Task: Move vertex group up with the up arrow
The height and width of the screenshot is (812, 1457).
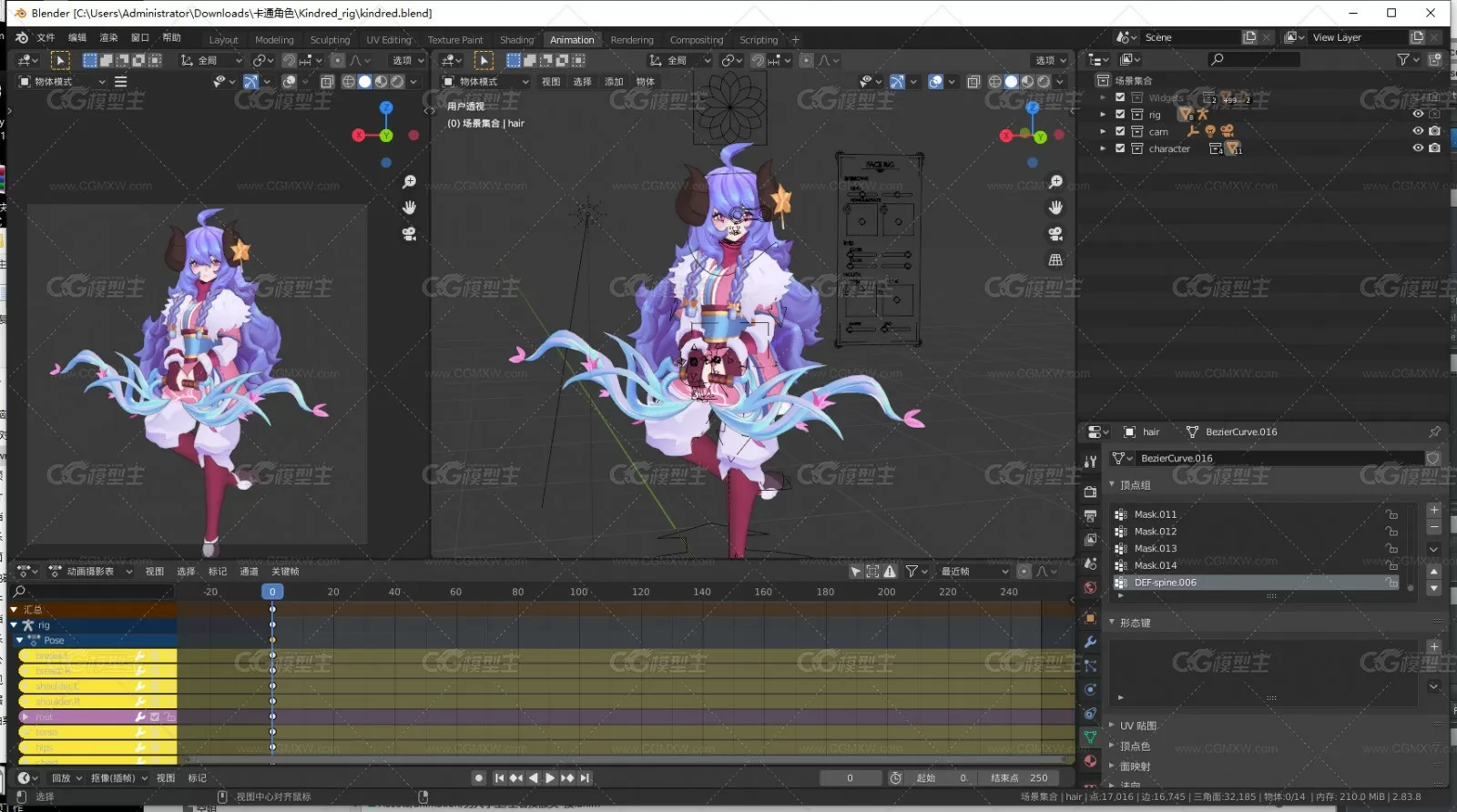Action: pyautogui.click(x=1434, y=571)
